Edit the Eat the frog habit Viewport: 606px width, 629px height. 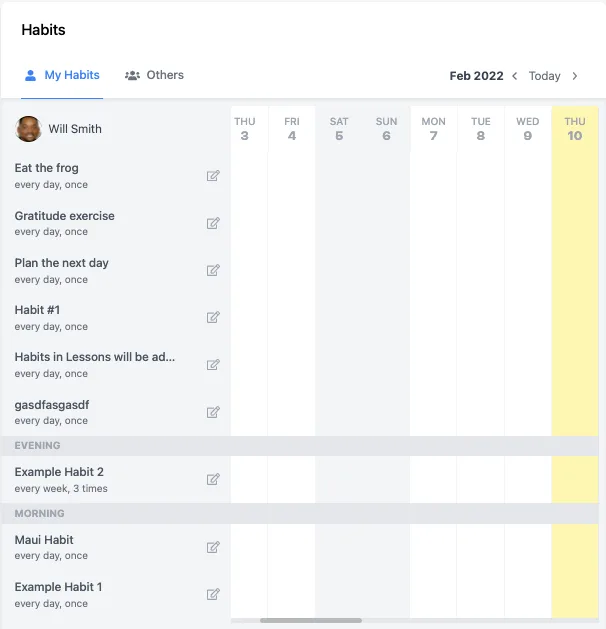(x=213, y=176)
